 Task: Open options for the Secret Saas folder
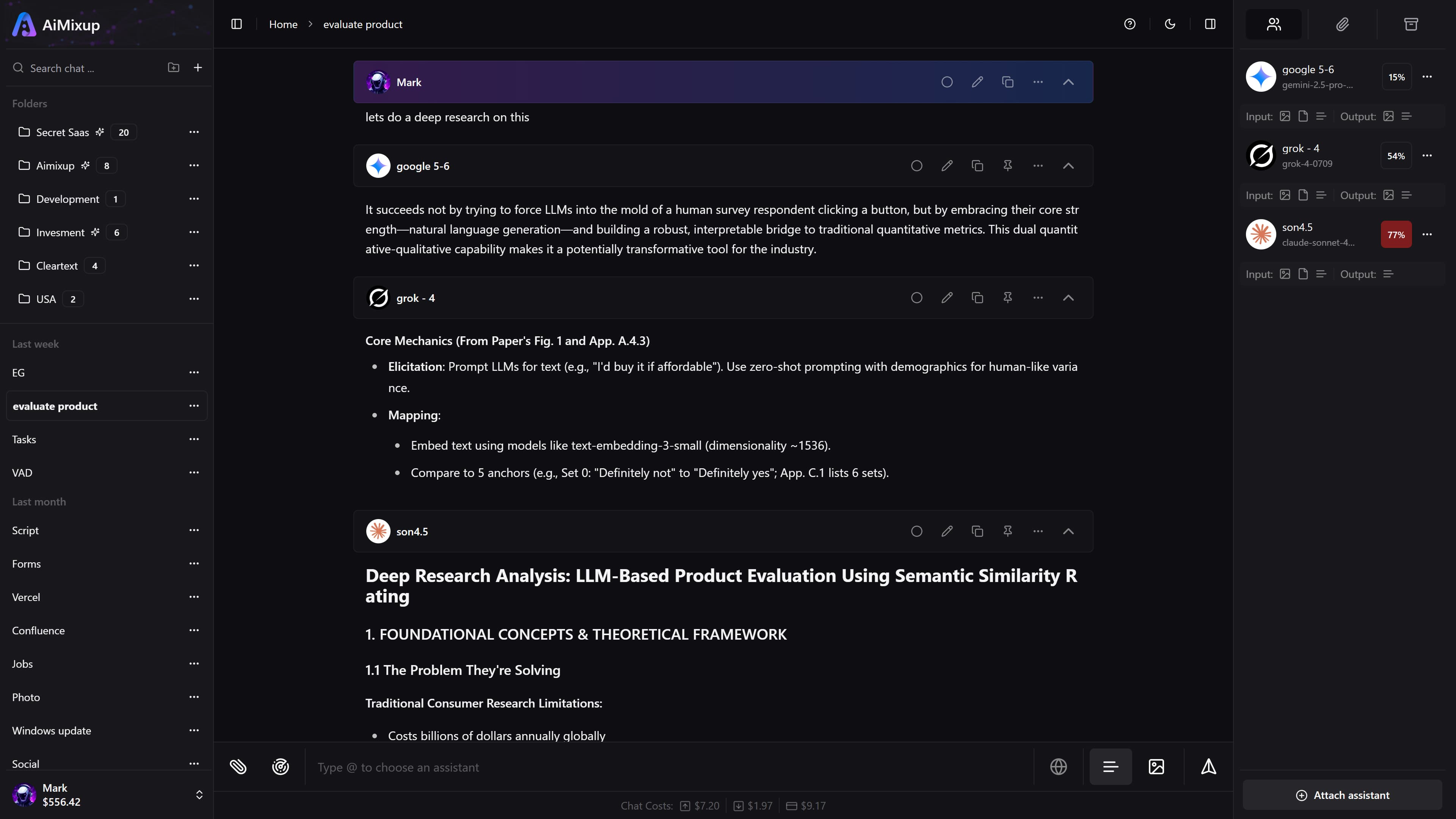tap(194, 132)
